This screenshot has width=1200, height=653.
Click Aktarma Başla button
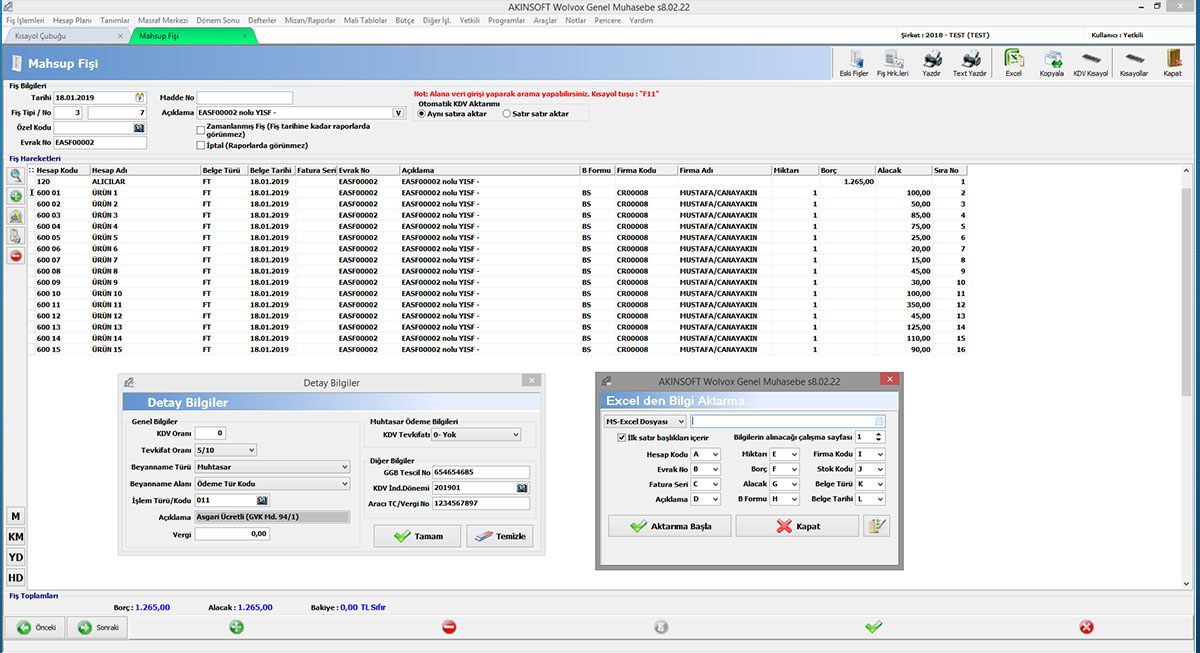(x=669, y=526)
